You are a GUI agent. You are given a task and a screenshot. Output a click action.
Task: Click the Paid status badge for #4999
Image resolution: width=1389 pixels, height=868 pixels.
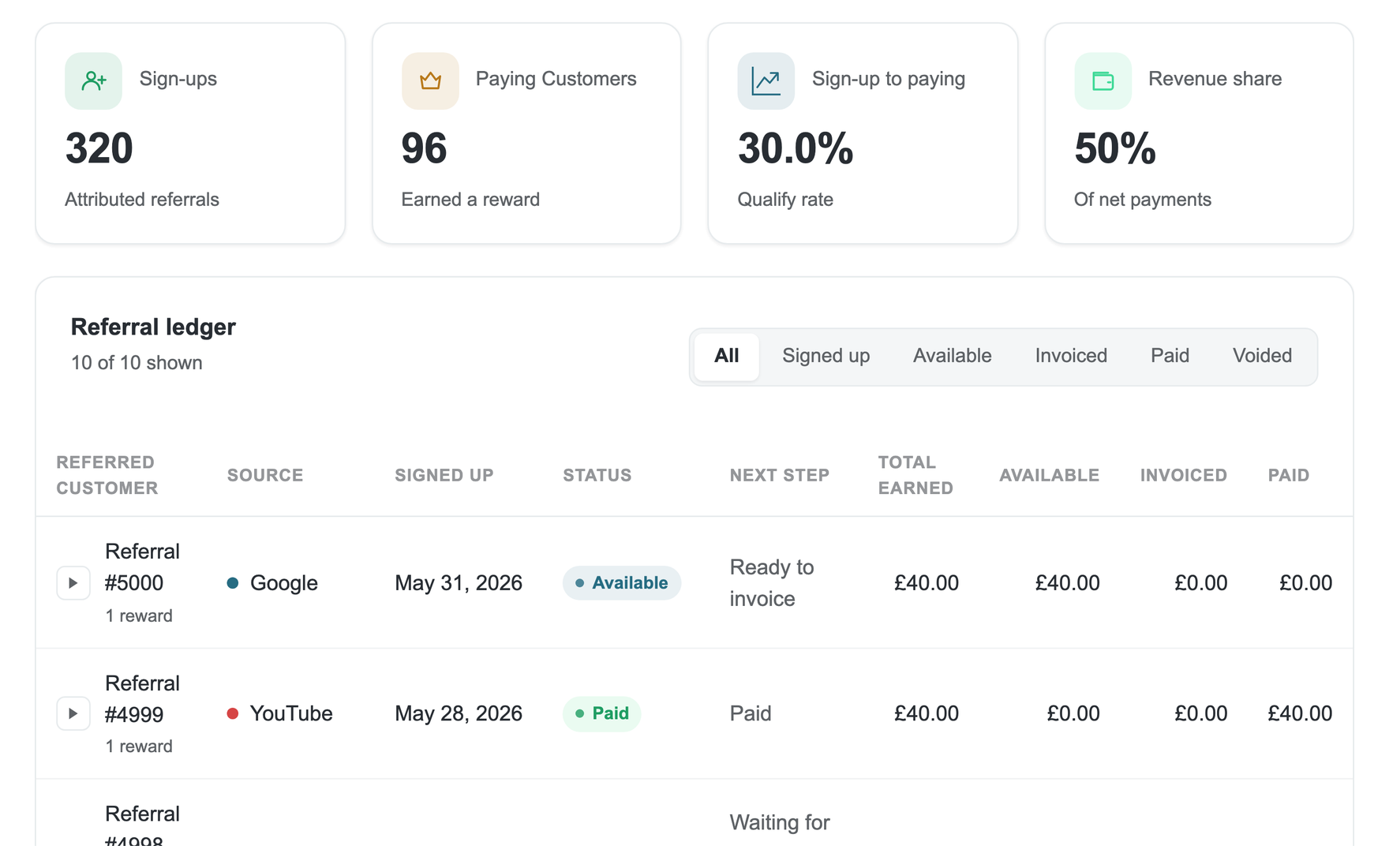click(x=601, y=713)
